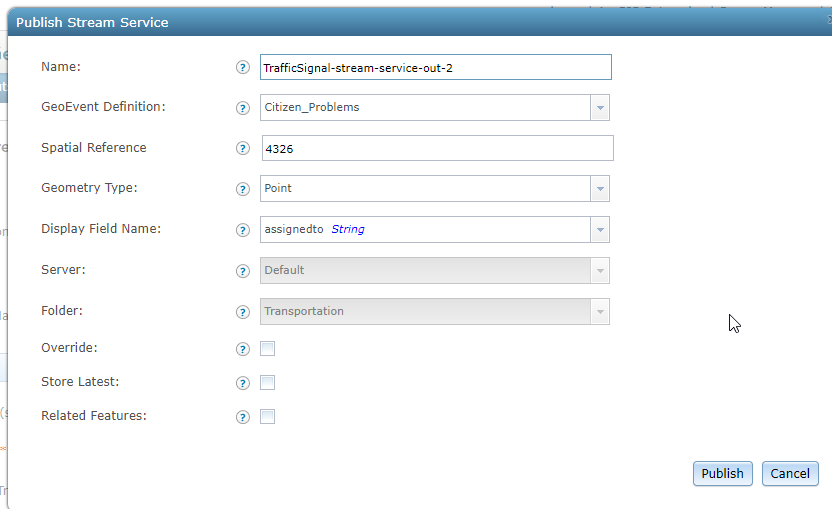The width and height of the screenshot is (832, 509).
Task: Open Related Features help icon
Action: (x=242, y=417)
